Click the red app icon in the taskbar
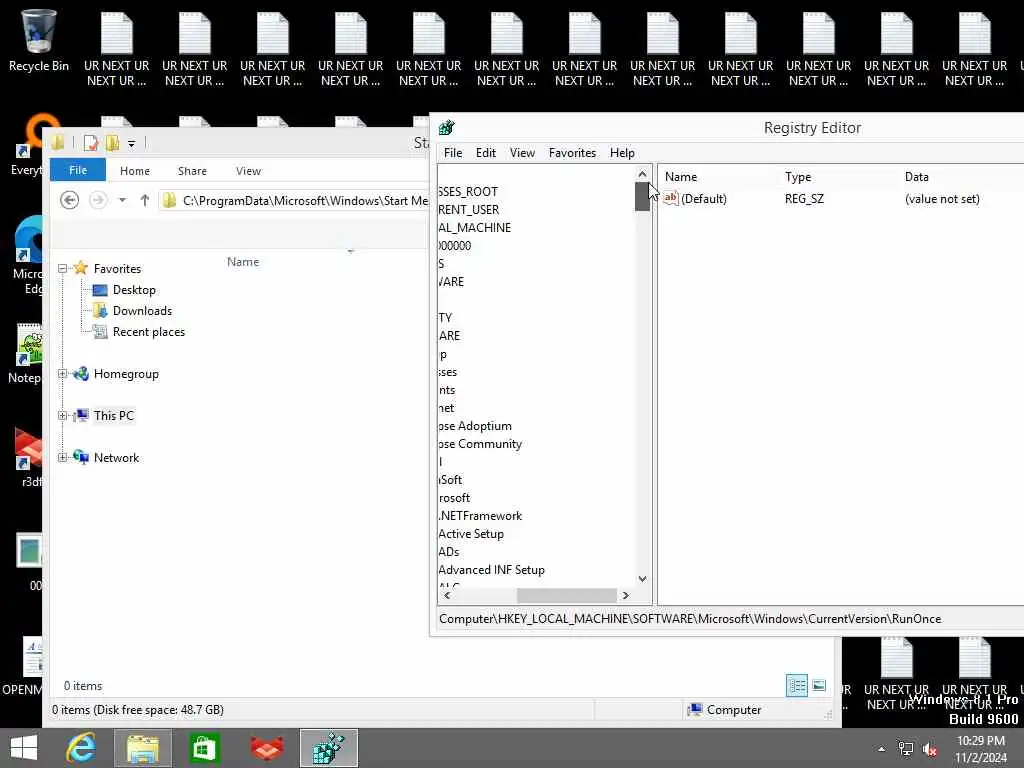The image size is (1024, 768). [x=267, y=748]
